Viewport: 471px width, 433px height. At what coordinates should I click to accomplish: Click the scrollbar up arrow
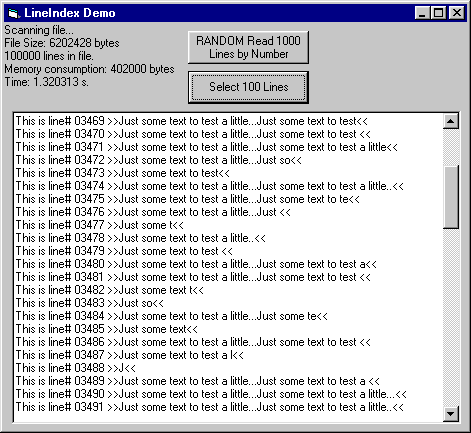tap(451, 121)
